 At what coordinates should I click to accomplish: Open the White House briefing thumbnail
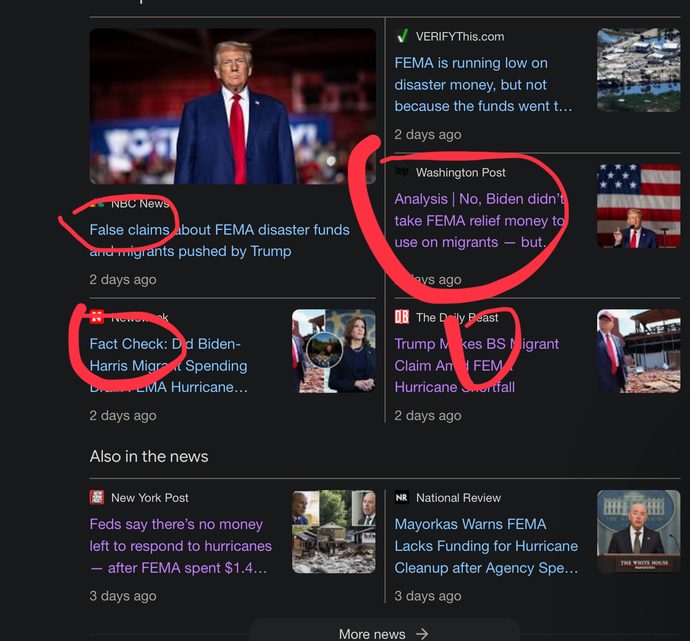point(639,532)
